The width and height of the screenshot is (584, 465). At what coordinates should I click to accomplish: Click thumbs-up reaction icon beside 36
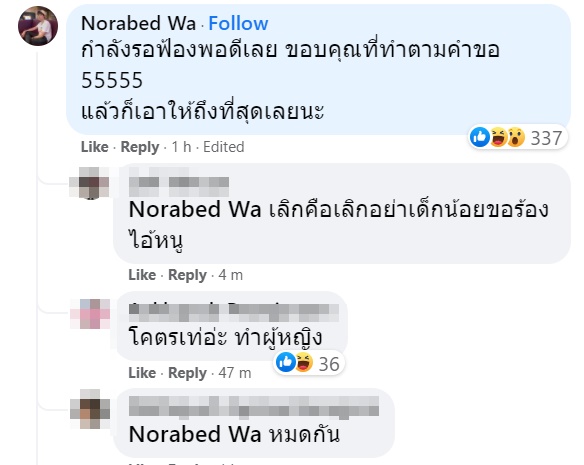(x=286, y=362)
